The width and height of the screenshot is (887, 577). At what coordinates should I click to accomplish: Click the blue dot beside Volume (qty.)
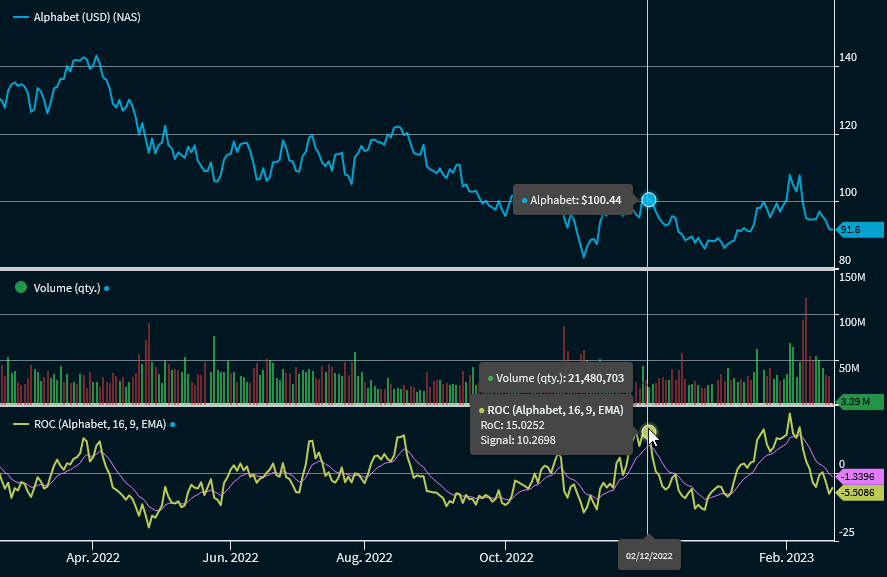(x=107, y=288)
